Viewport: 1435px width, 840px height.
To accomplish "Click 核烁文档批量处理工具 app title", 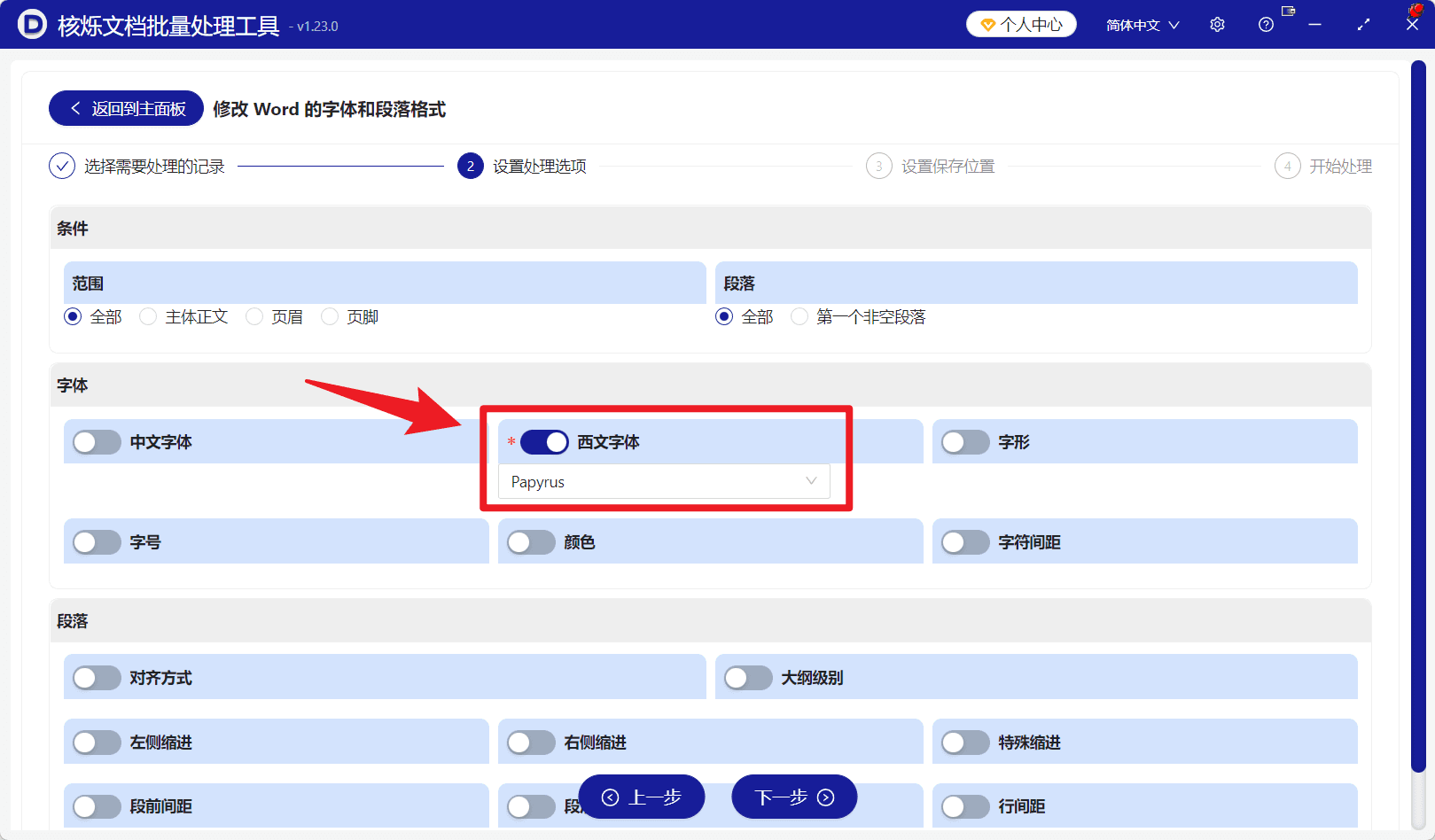I will pyautogui.click(x=168, y=26).
